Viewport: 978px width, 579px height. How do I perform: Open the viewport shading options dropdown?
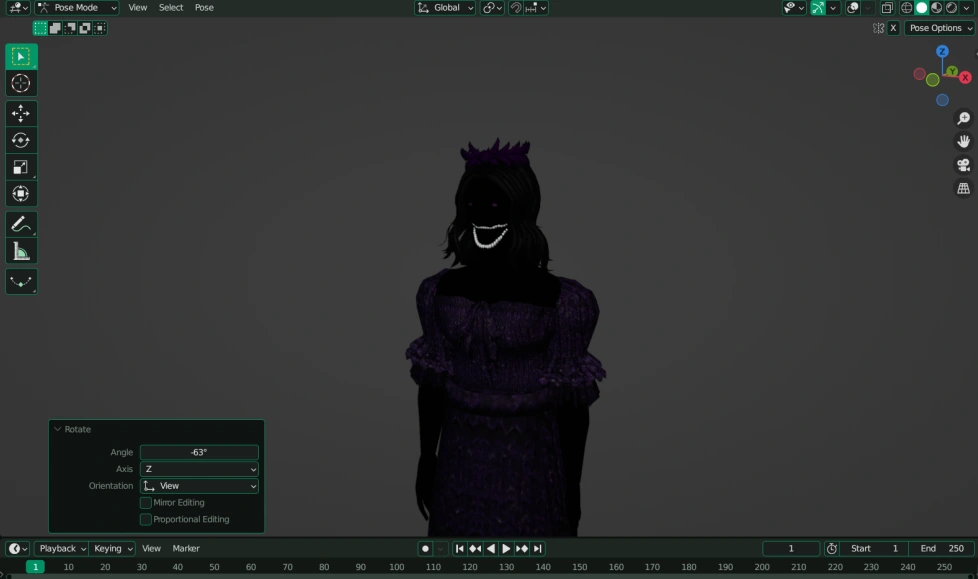point(967,7)
